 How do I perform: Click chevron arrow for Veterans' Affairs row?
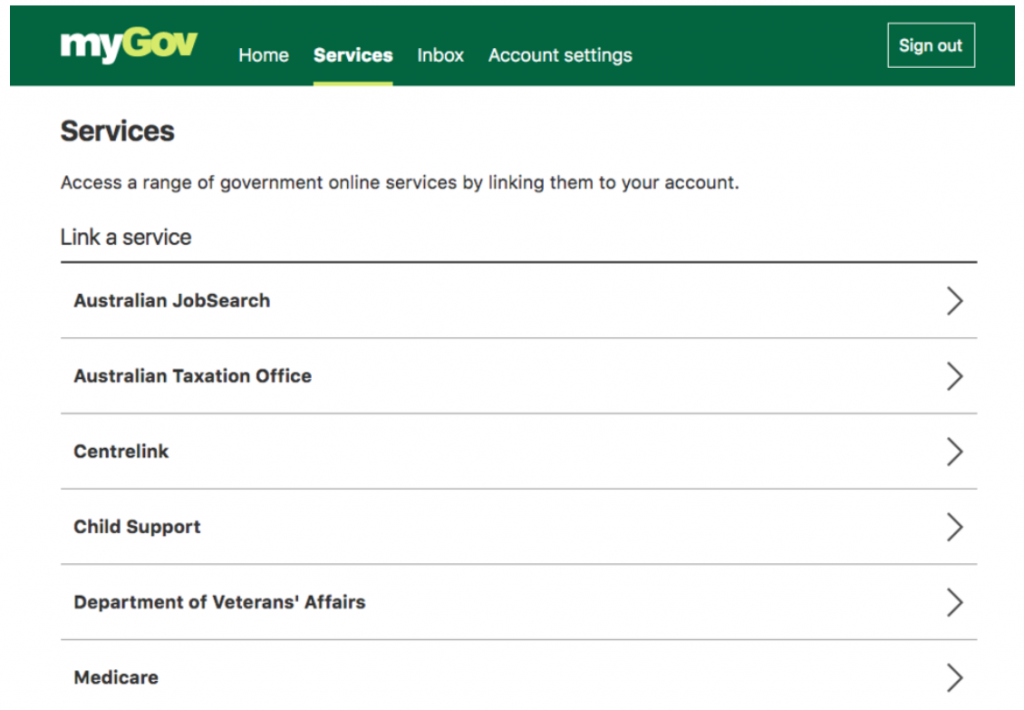pos(955,602)
